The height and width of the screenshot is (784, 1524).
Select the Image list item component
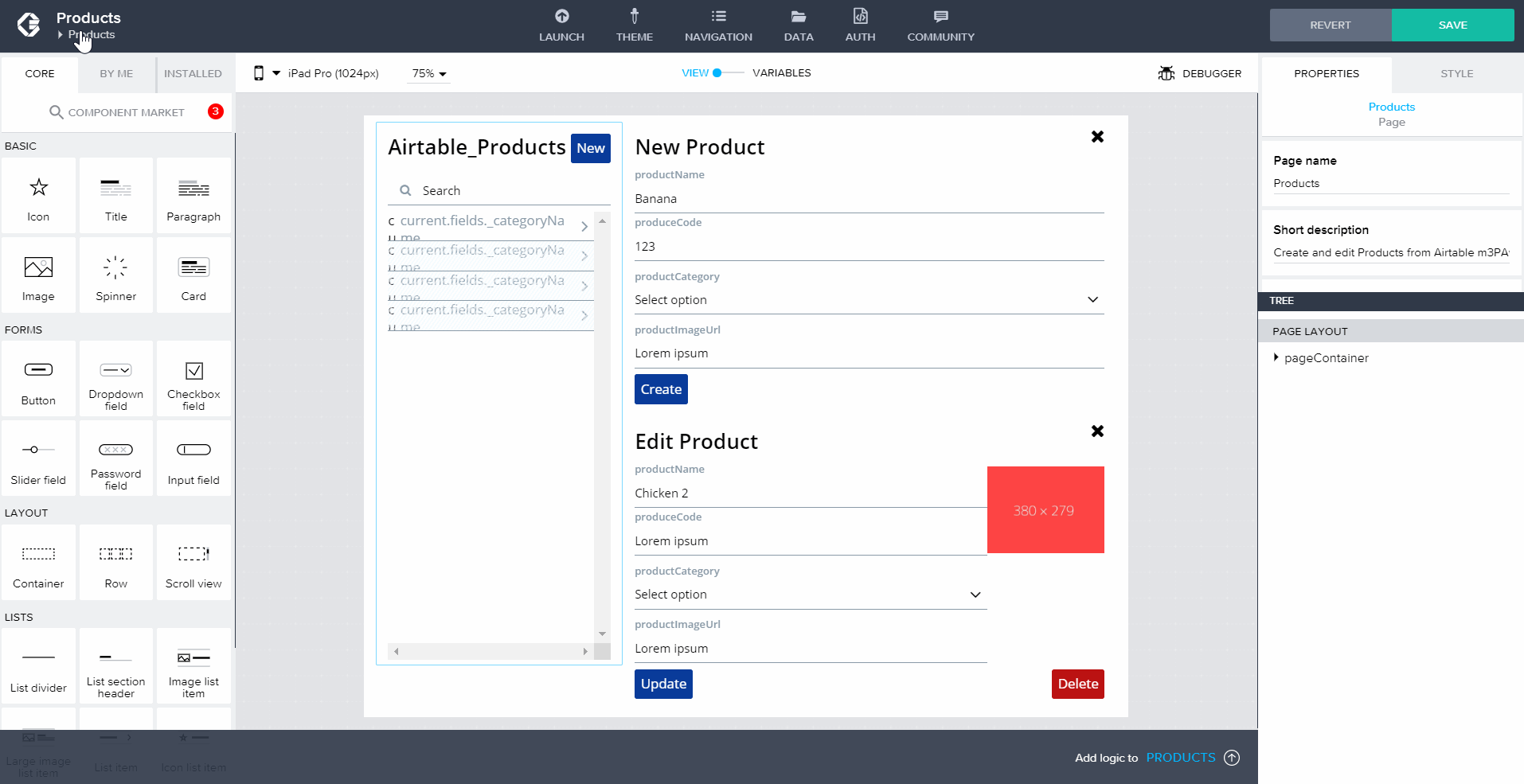pos(193,666)
